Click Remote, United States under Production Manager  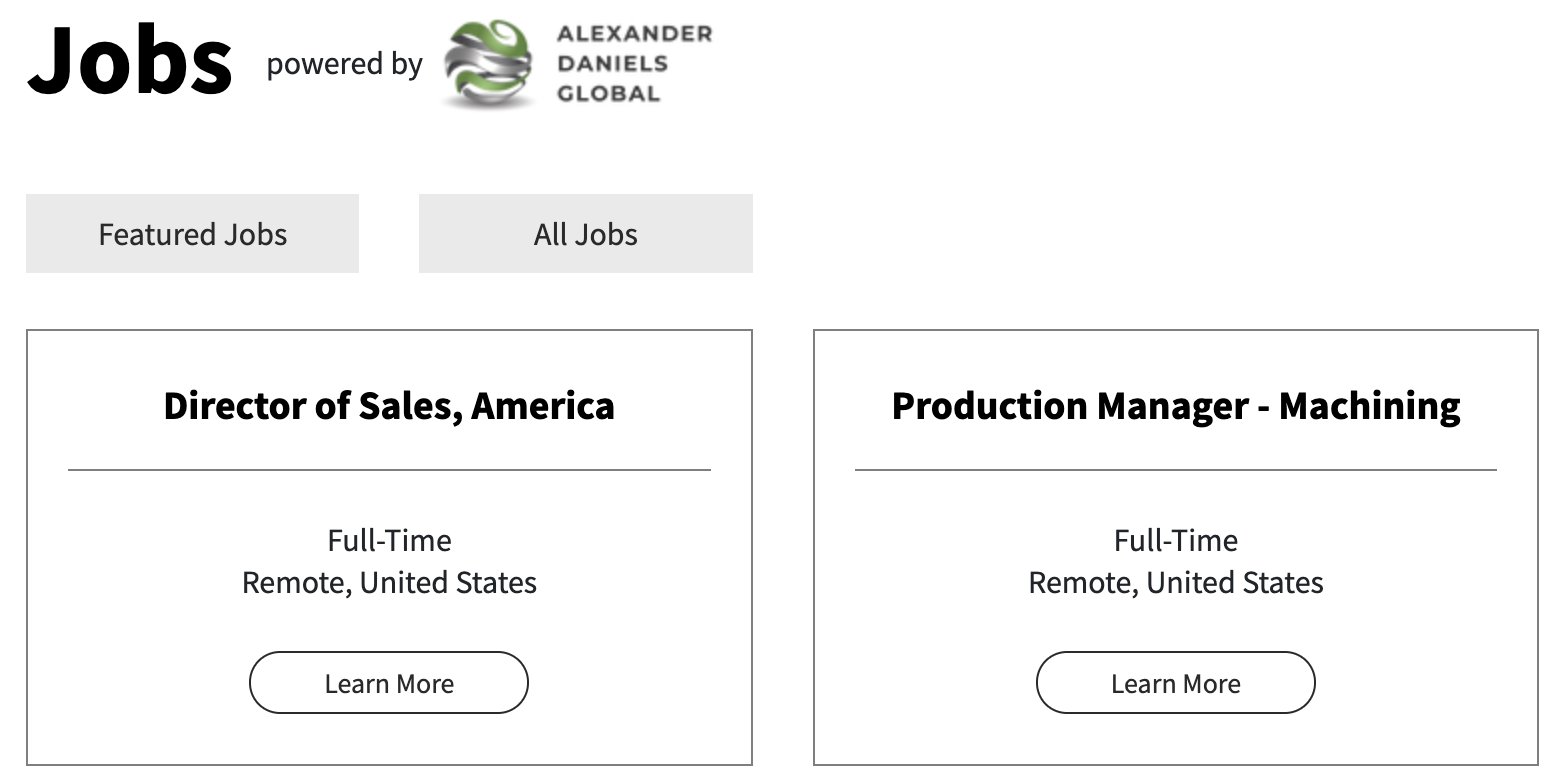[x=1175, y=583]
